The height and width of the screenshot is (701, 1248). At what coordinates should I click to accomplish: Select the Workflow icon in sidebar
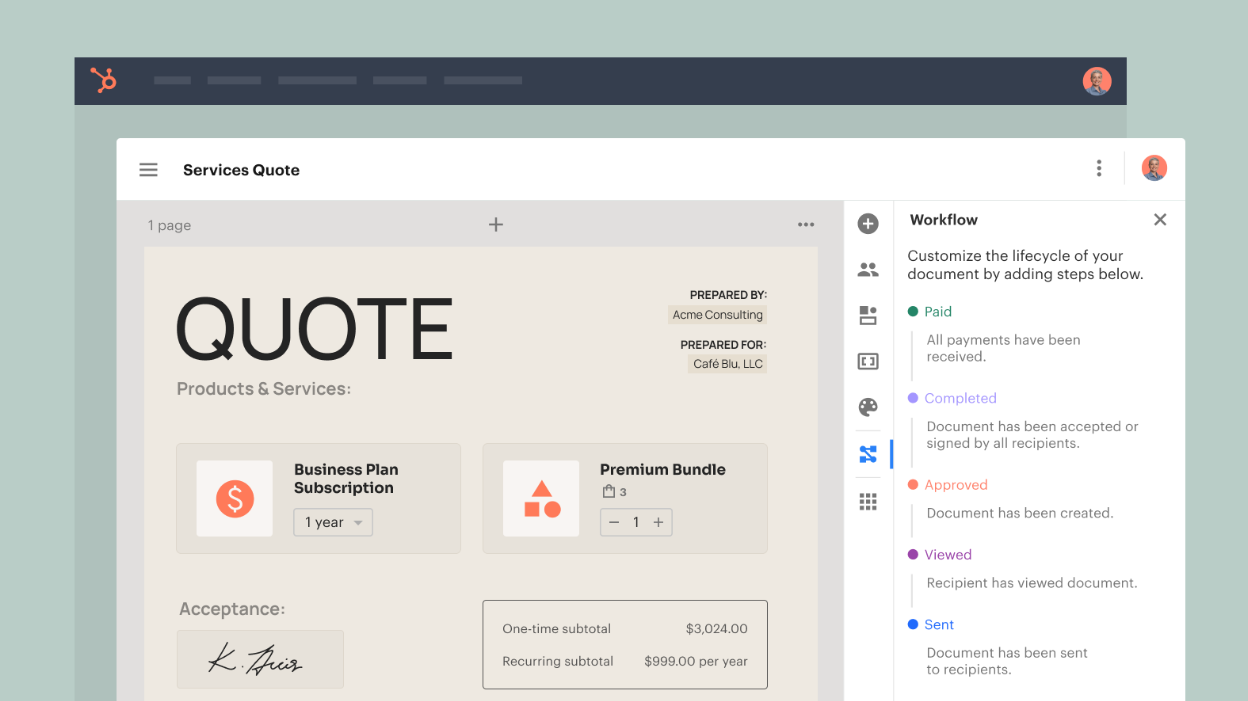pyautogui.click(x=868, y=455)
